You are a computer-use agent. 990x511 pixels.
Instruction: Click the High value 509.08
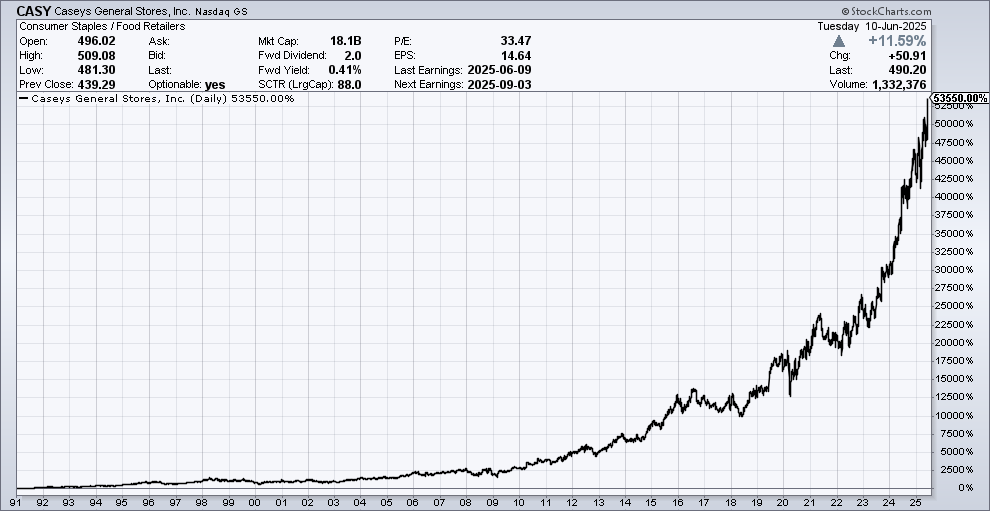pos(96,56)
